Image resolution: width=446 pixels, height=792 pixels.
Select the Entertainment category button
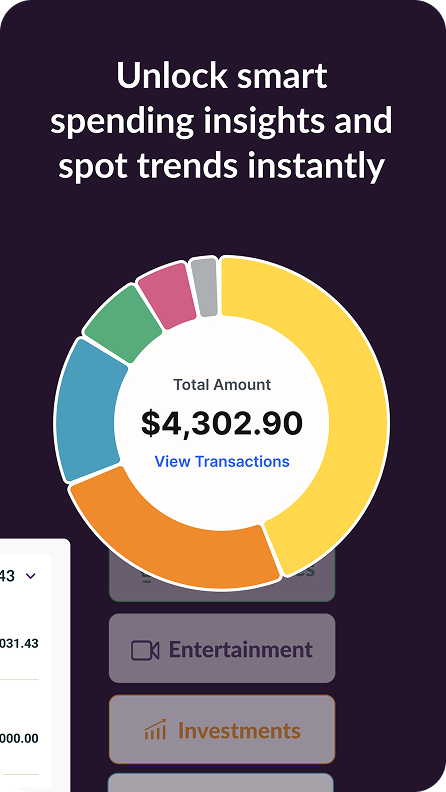tap(222, 648)
